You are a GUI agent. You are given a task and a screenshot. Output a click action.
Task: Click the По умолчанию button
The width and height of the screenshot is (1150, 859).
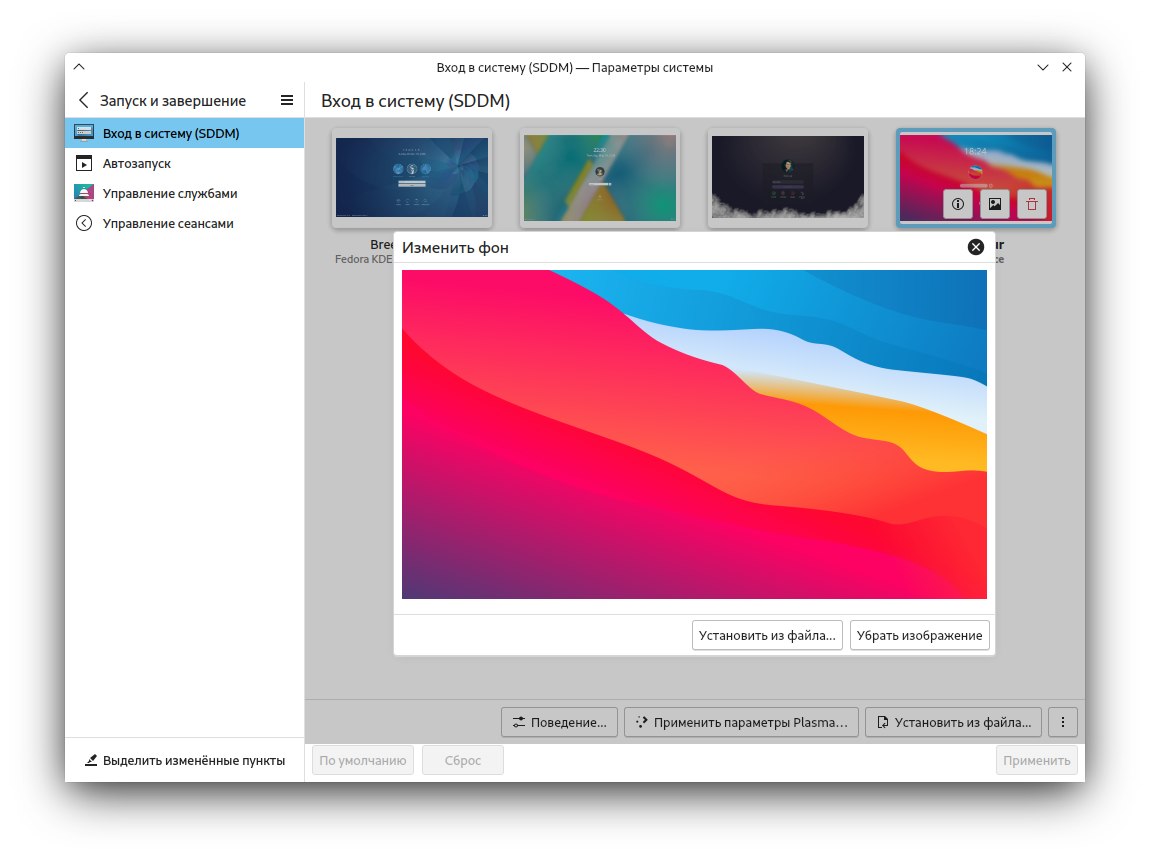point(363,761)
